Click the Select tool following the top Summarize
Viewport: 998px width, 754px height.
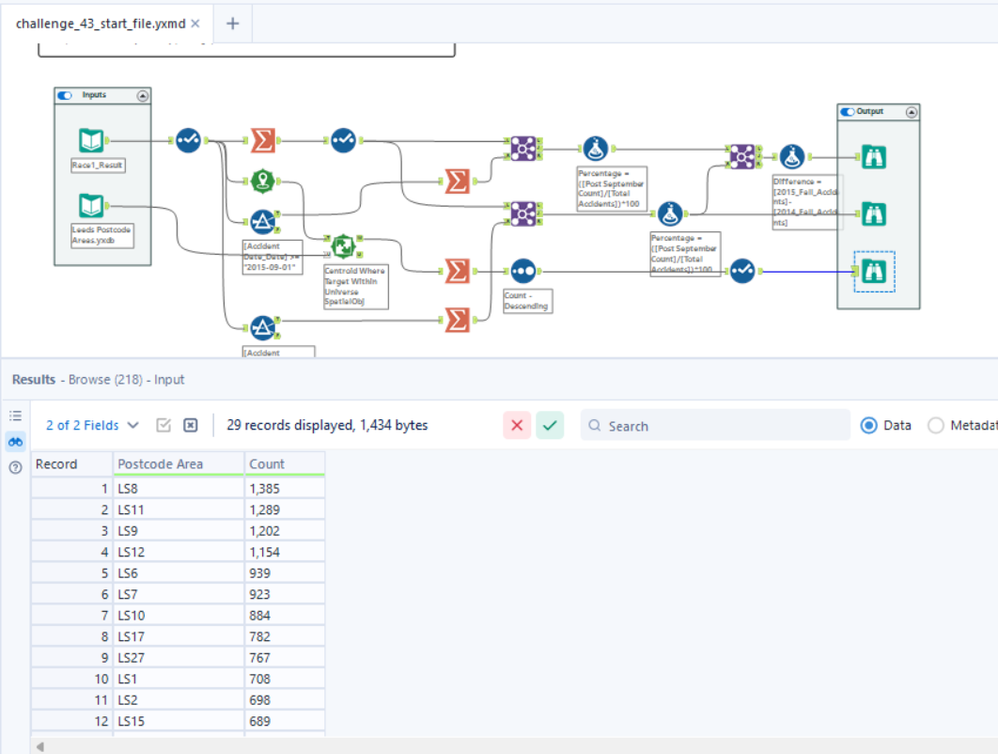(343, 140)
